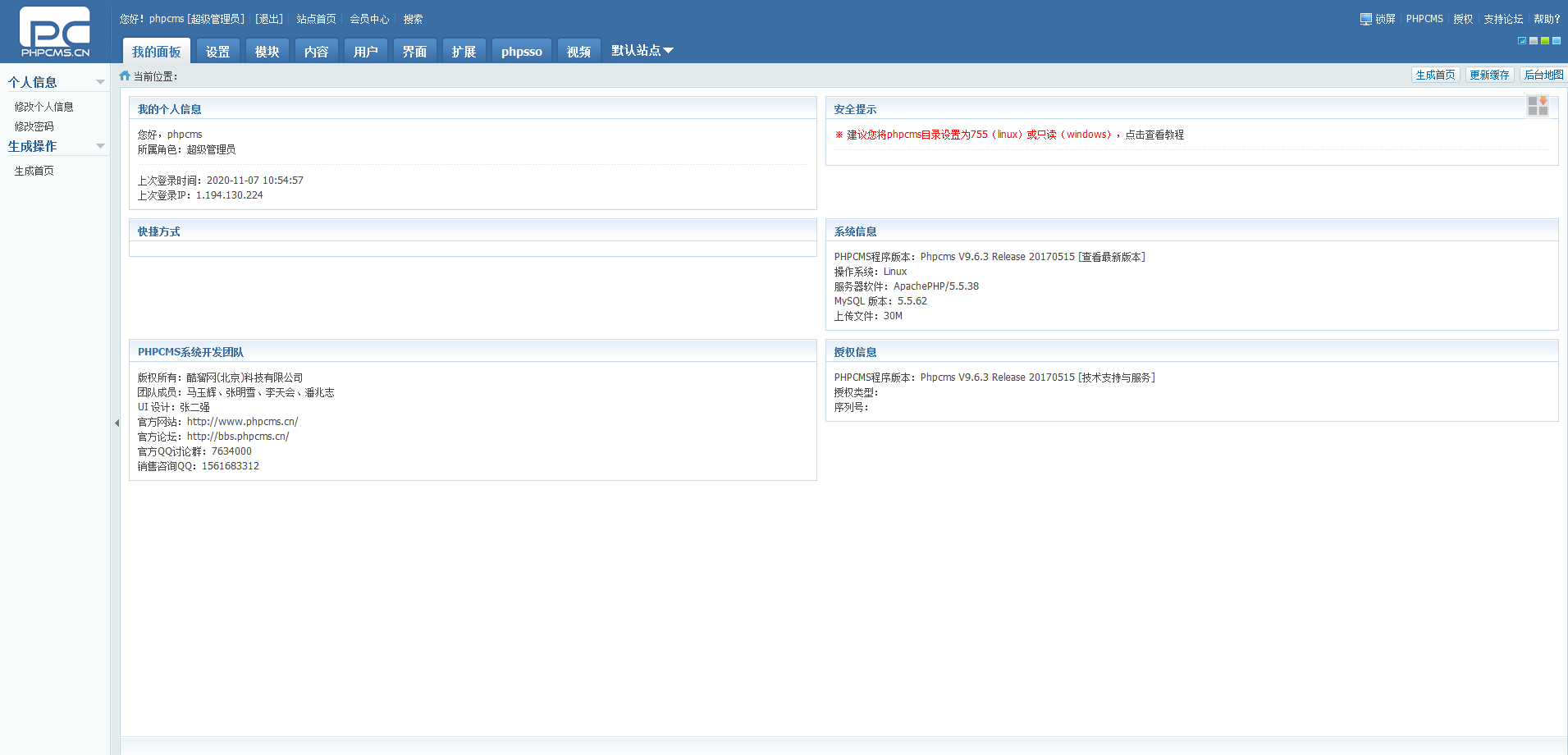
Task: Open the 帮助? help link
Action: click(x=1547, y=19)
